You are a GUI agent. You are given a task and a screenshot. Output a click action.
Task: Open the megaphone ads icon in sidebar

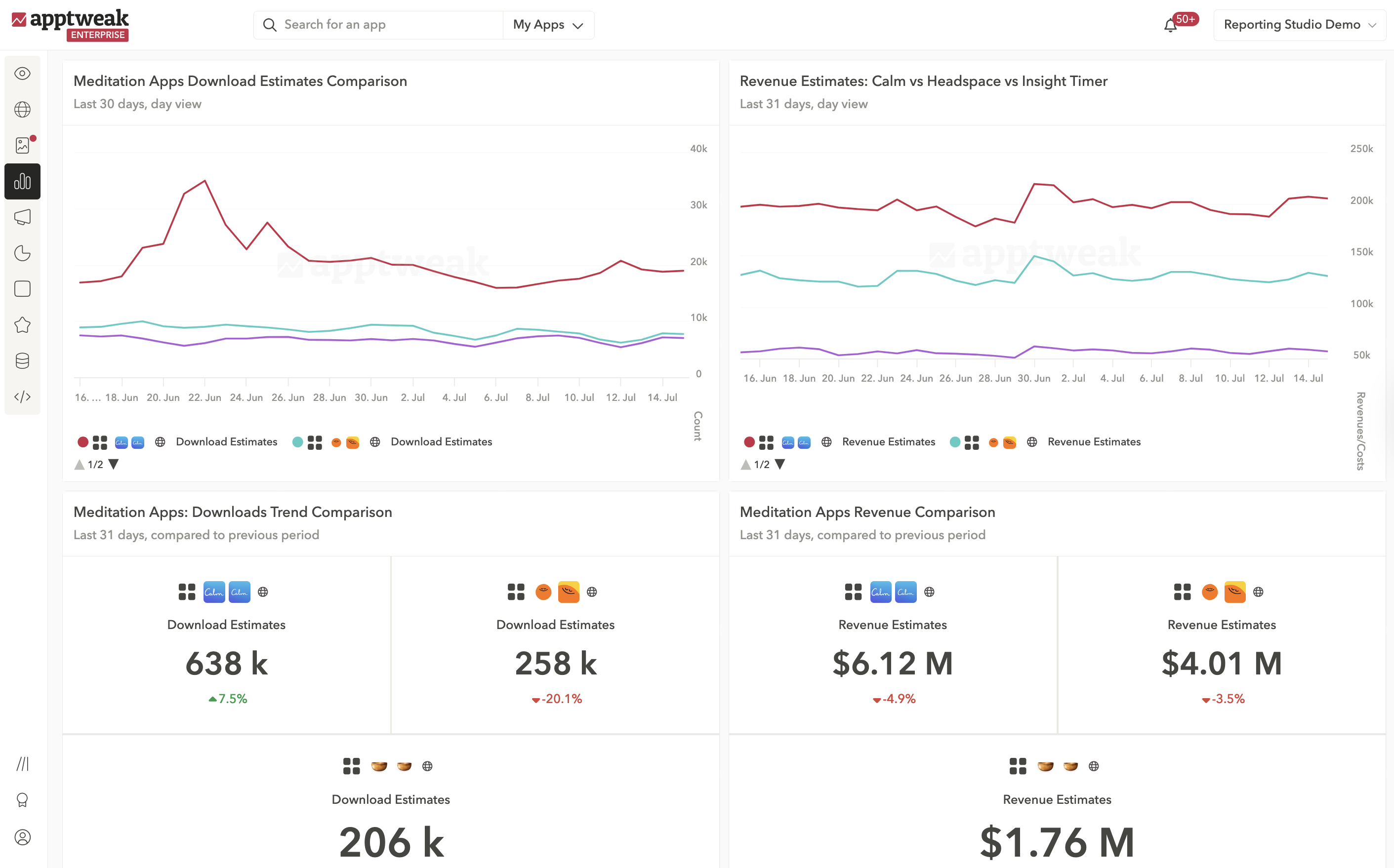point(22,217)
